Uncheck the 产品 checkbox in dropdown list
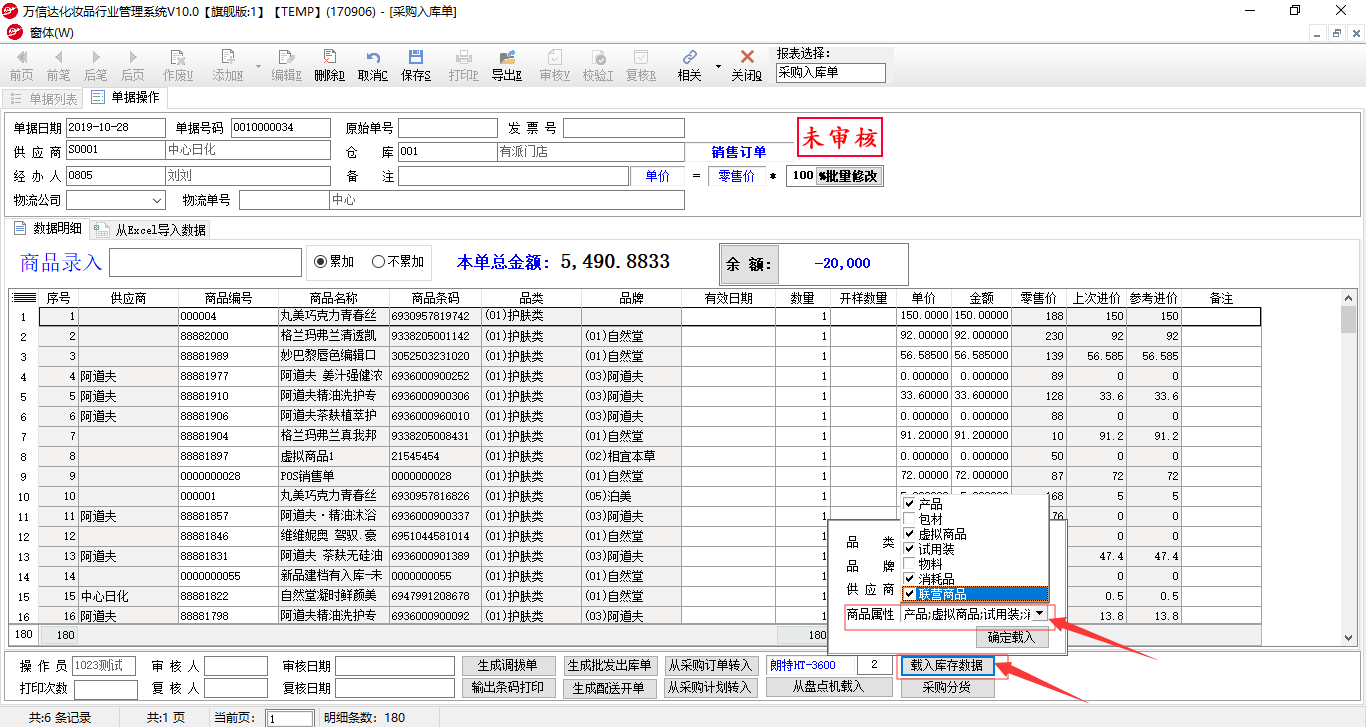This screenshot has height=727, width=1366. 909,504
